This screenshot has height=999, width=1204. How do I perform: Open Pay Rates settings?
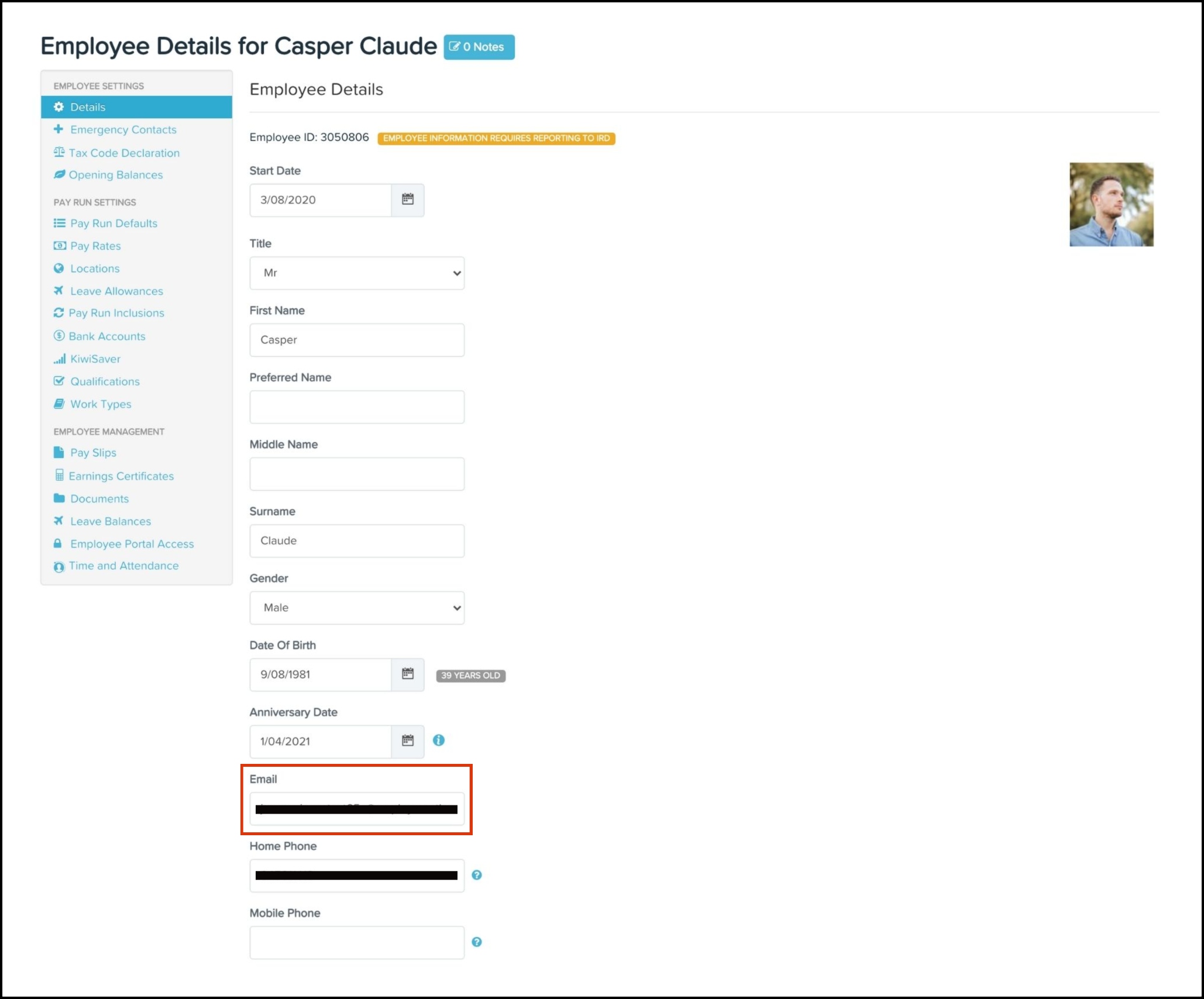(x=95, y=246)
